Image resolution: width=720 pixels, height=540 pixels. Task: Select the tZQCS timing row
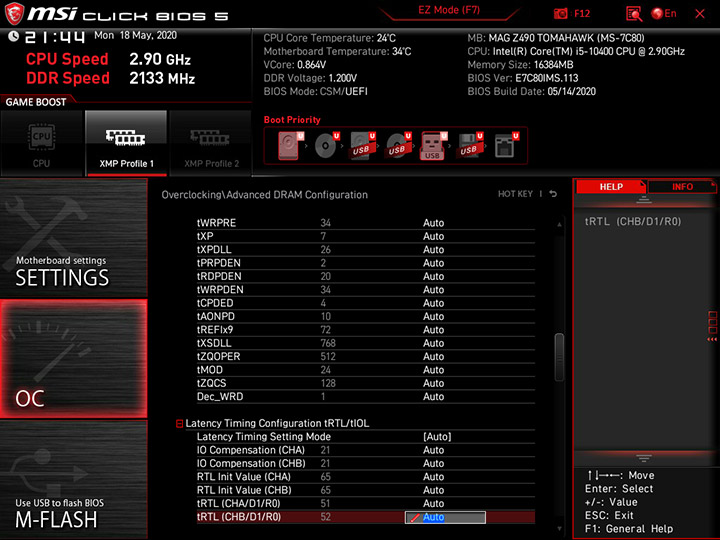pos(366,383)
